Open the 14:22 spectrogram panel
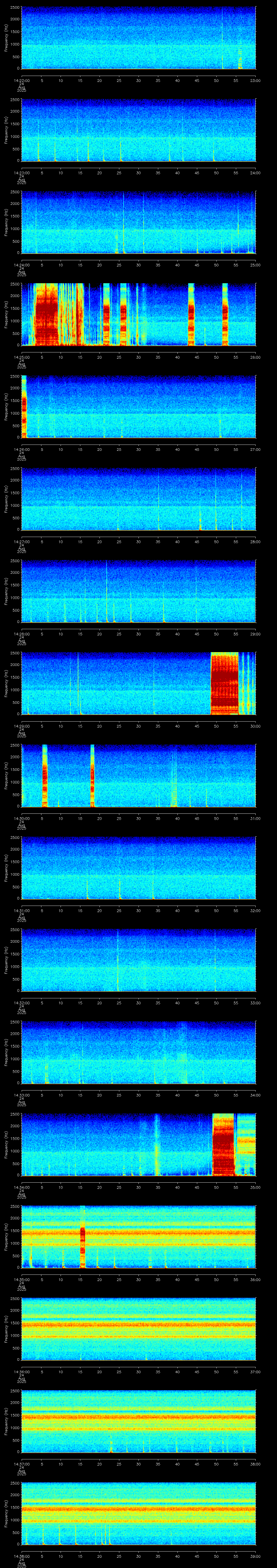Viewport: 277px width, 1568px height. [x=138, y=38]
